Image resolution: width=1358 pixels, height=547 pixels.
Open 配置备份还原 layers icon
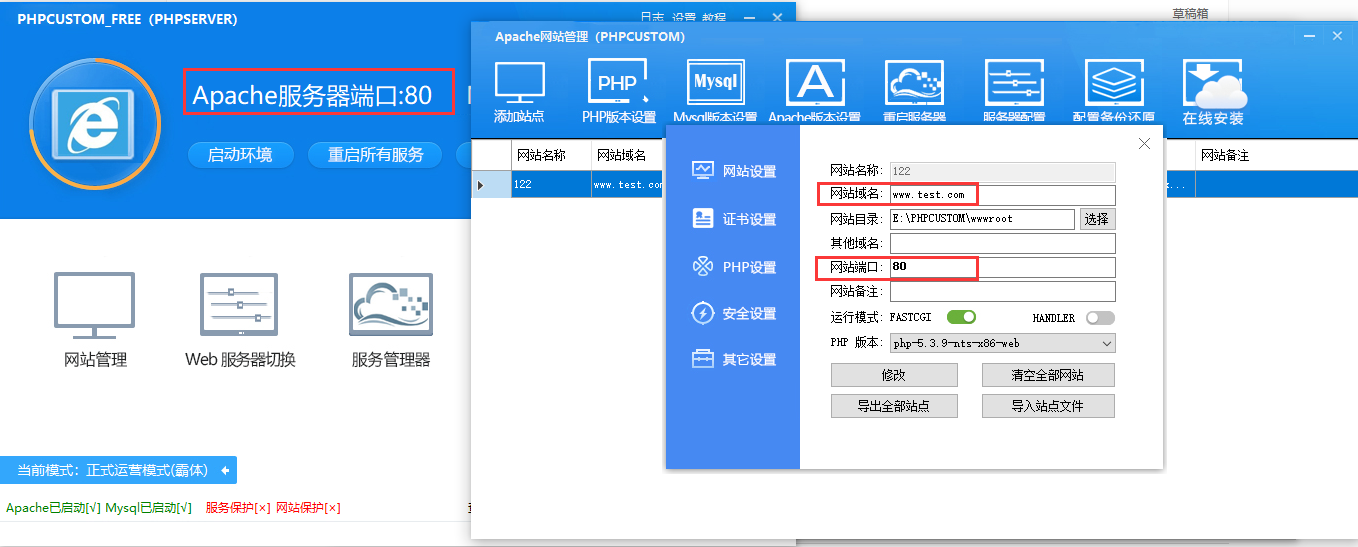(1114, 83)
